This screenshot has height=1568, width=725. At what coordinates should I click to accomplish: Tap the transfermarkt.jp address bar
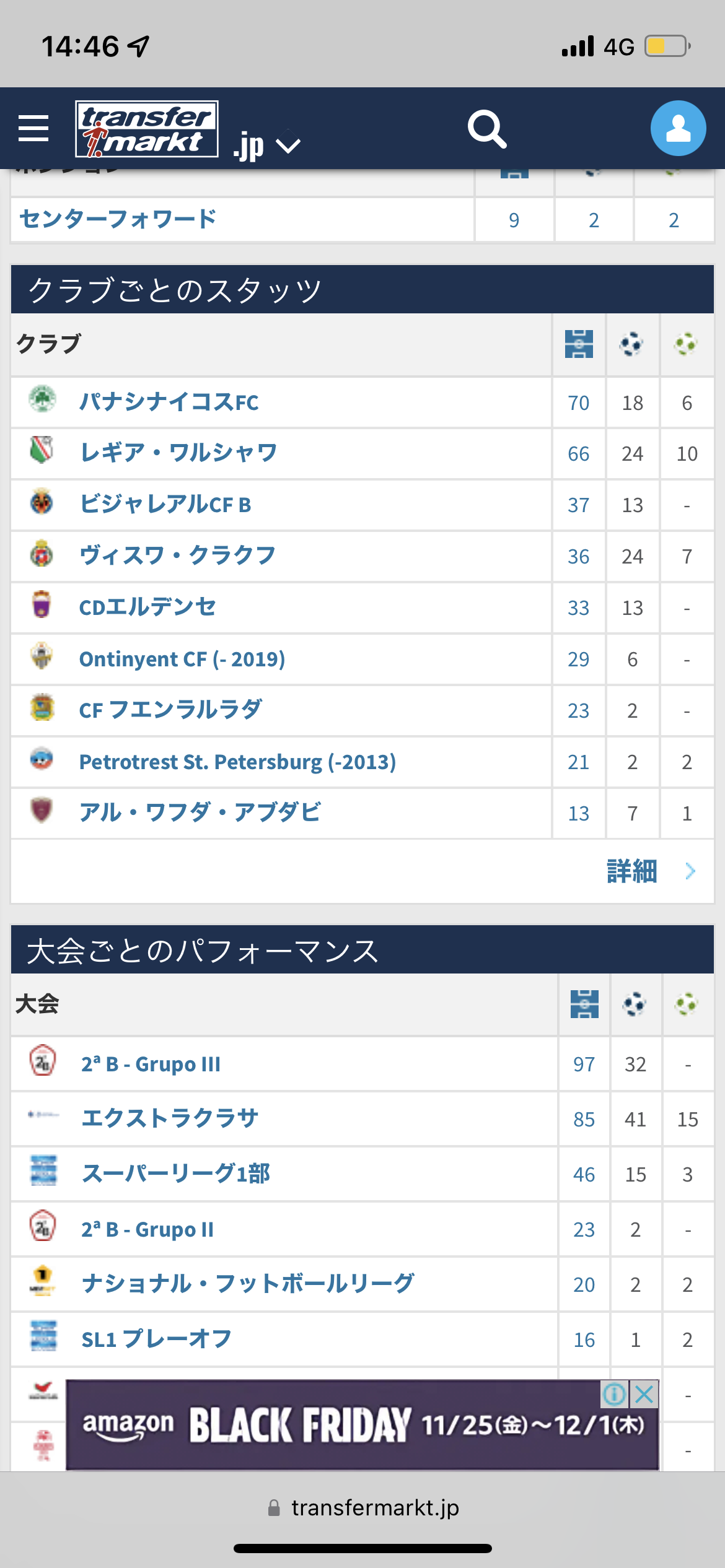362,1508
